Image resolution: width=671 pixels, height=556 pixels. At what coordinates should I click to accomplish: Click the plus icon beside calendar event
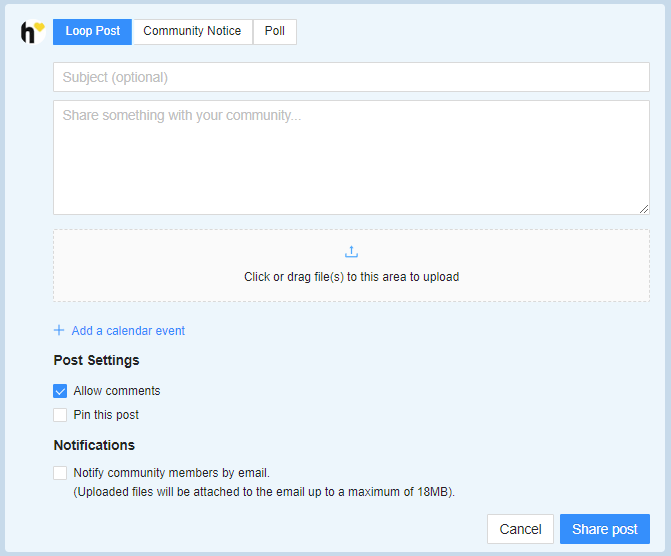[59, 330]
